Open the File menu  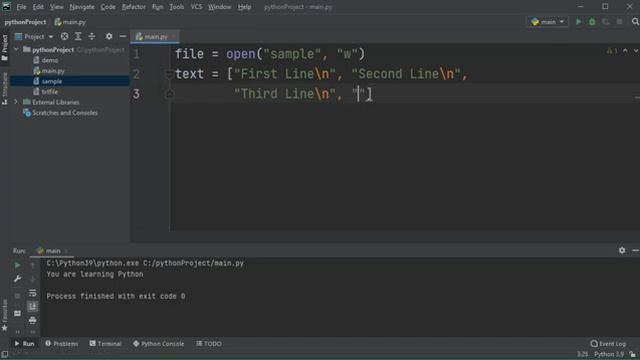(21, 7)
